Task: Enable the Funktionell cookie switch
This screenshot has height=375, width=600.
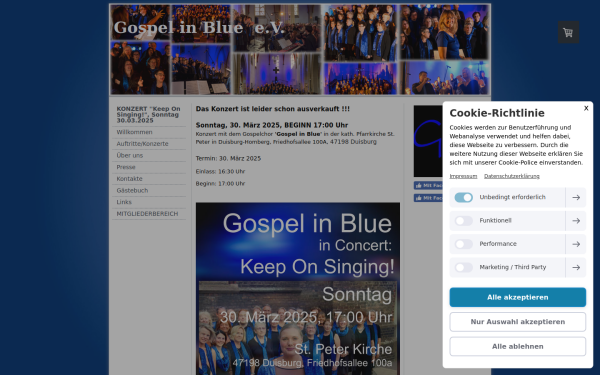Action: click(x=463, y=221)
